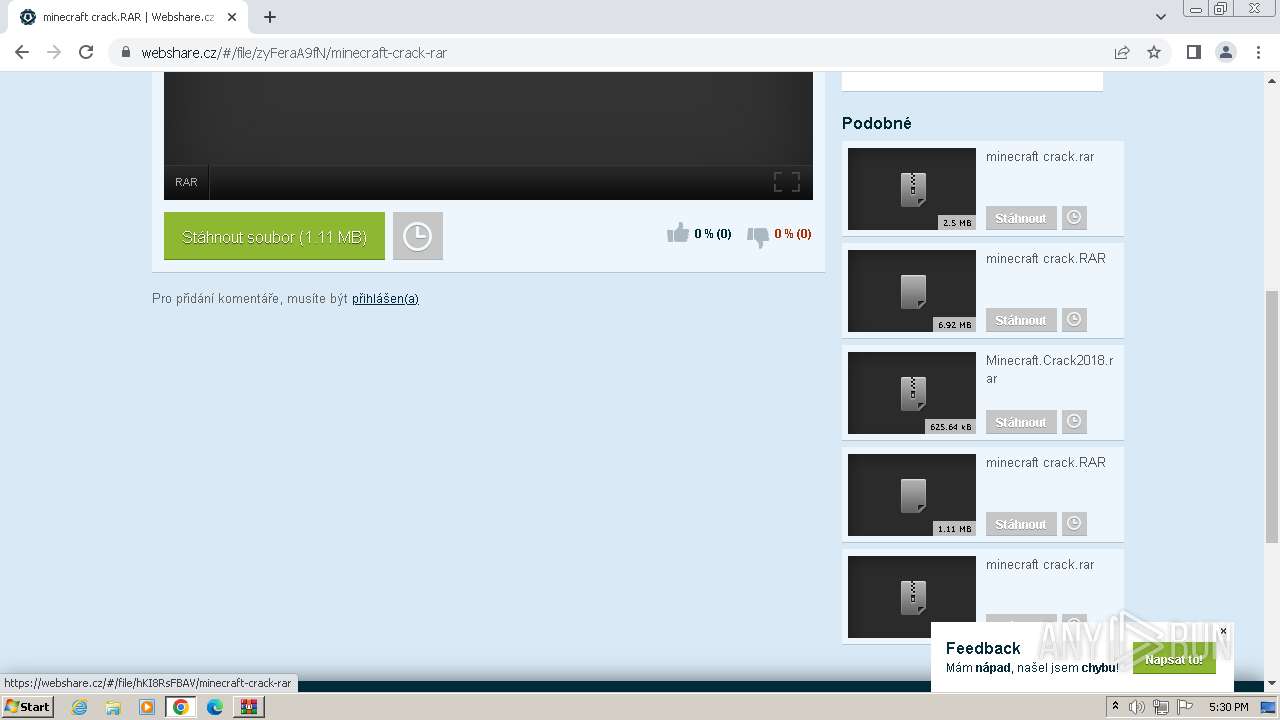Open File Explorer from taskbar
Viewport: 1280px width, 720px height.
pos(113,707)
